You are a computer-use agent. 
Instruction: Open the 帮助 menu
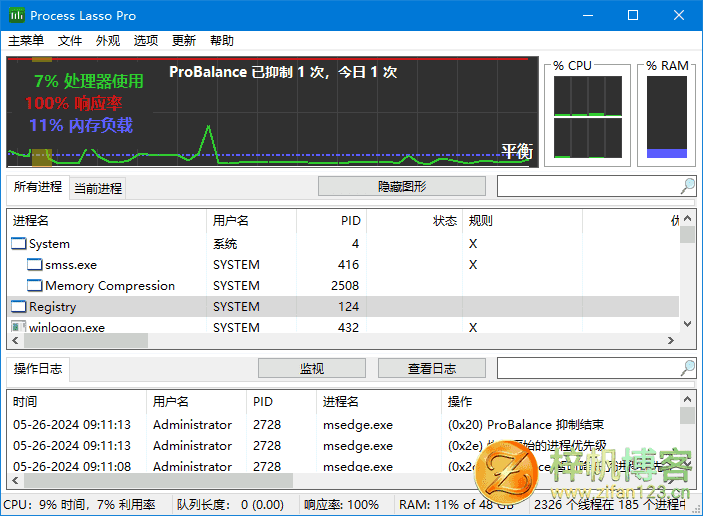tap(222, 41)
